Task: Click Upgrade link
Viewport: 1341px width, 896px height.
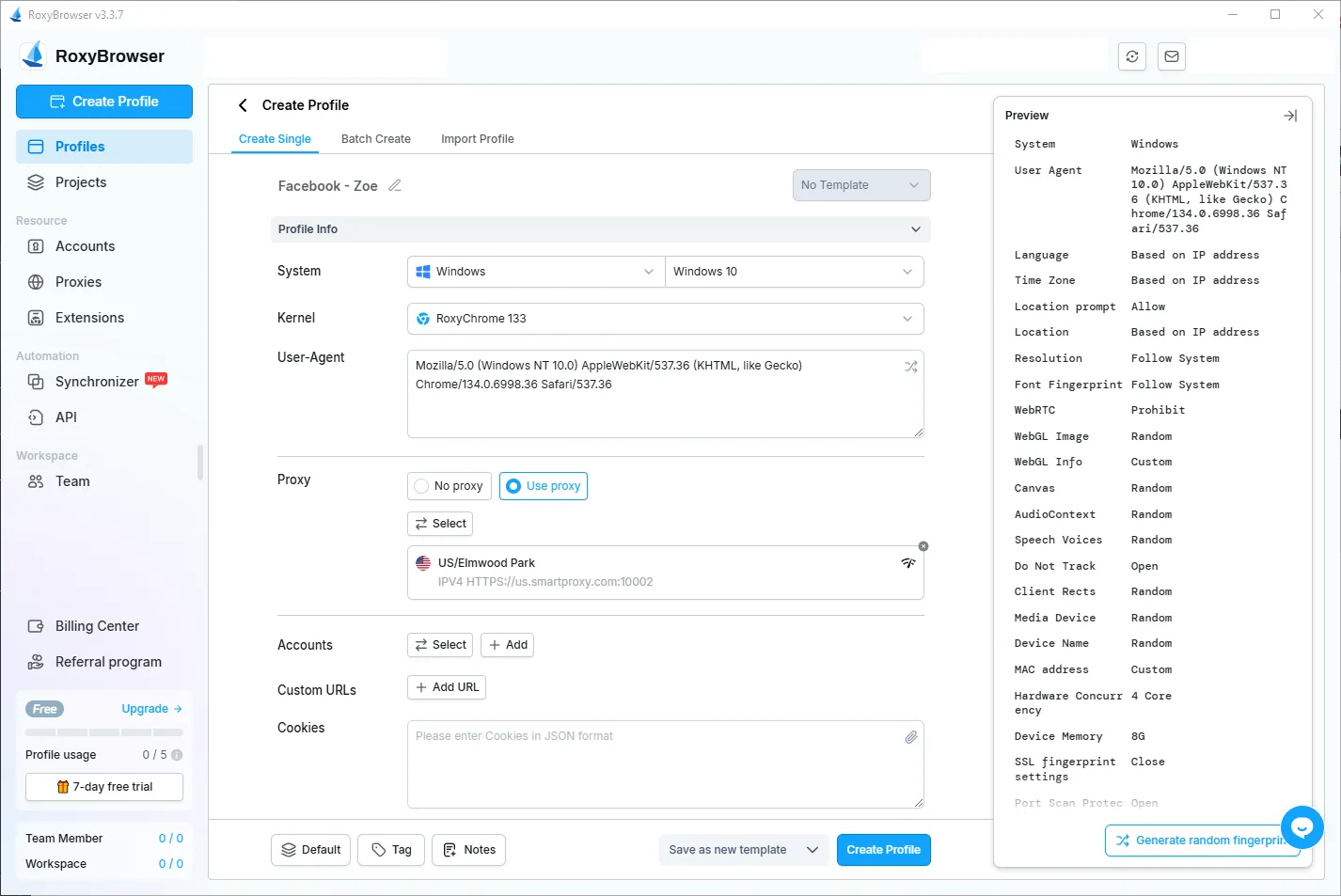Action: (x=151, y=709)
